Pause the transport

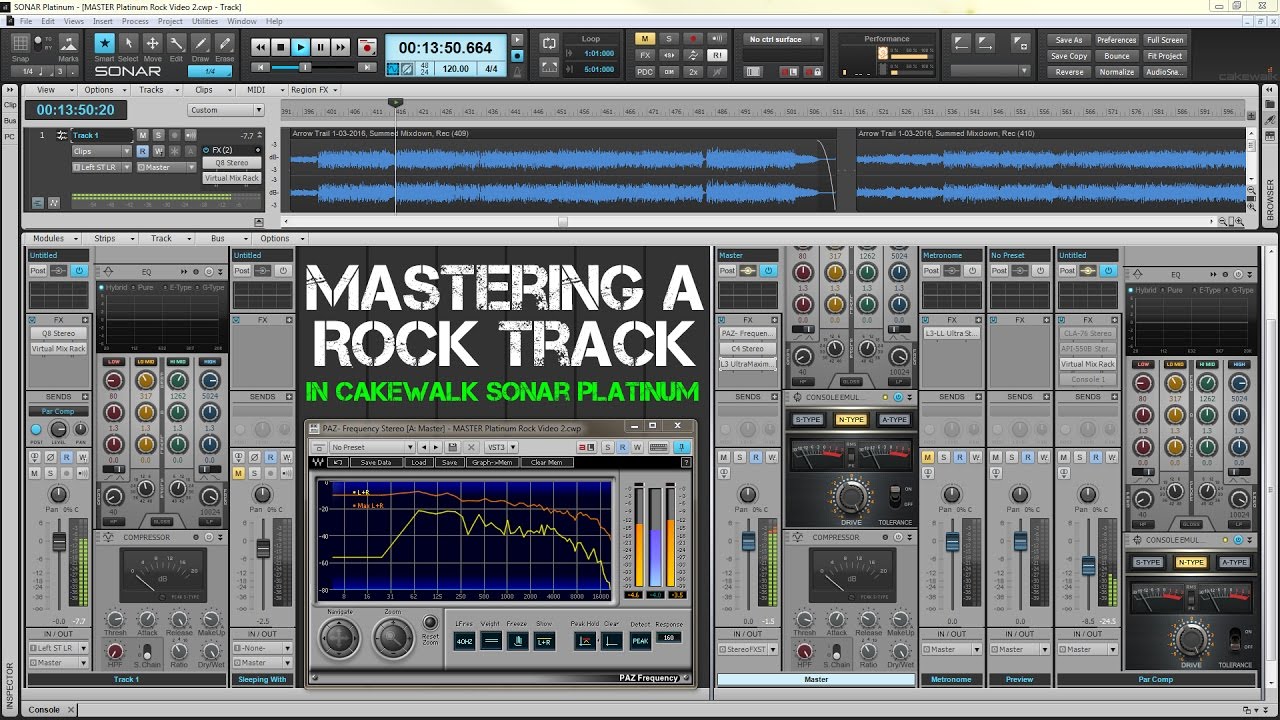[x=320, y=47]
